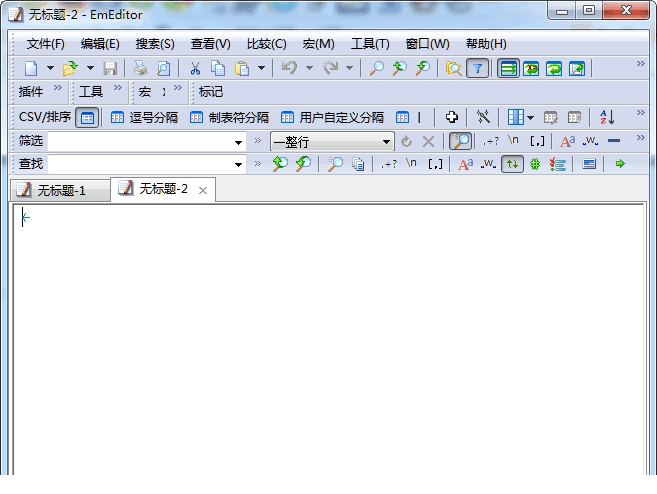
Task: Expand the 宏 toolbar chevron
Action: pyautogui.click(x=178, y=88)
